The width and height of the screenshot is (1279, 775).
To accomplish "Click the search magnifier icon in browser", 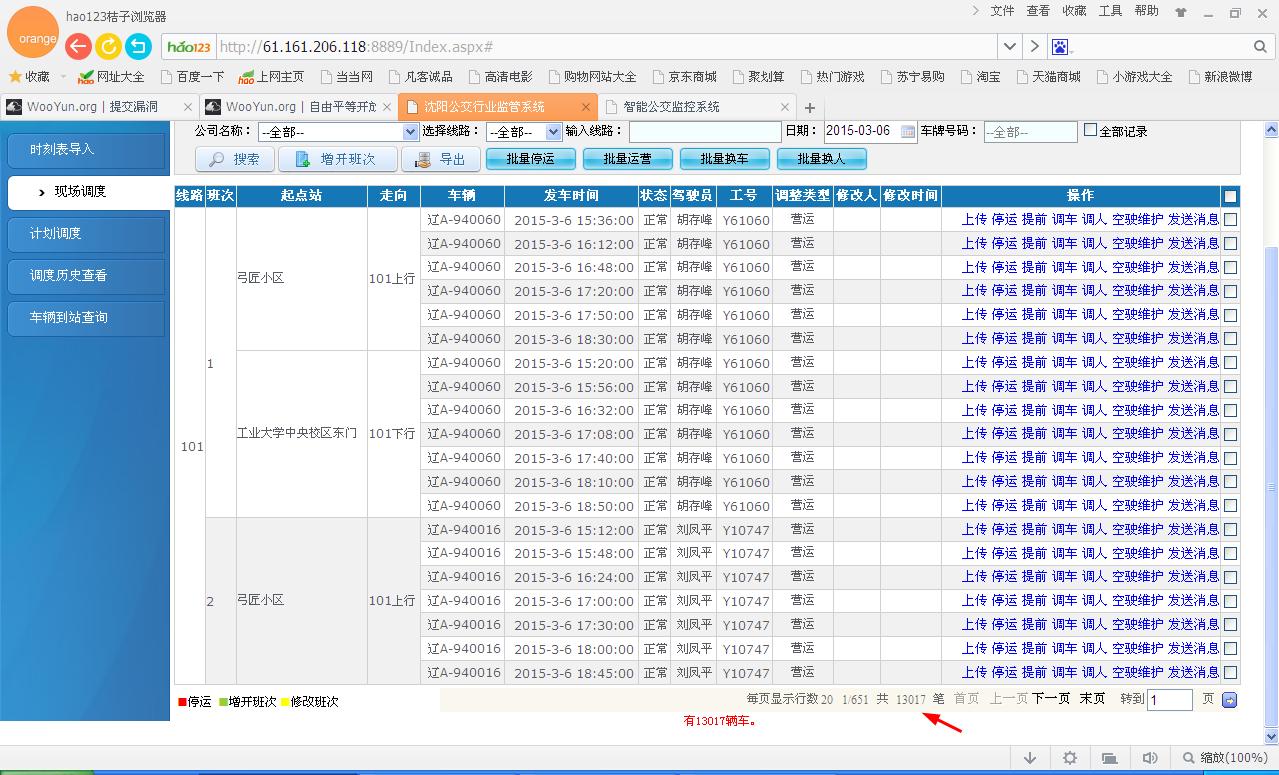I will click(1260, 47).
